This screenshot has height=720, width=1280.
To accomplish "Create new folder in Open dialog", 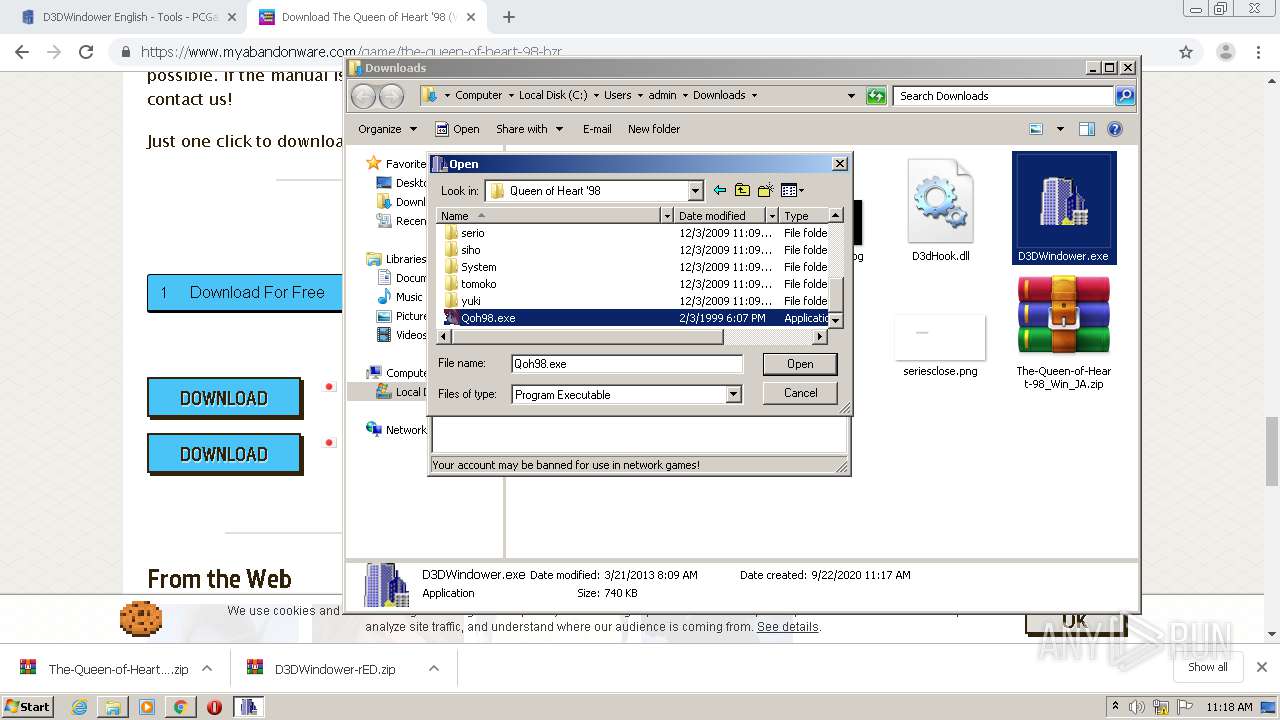I will (766, 190).
